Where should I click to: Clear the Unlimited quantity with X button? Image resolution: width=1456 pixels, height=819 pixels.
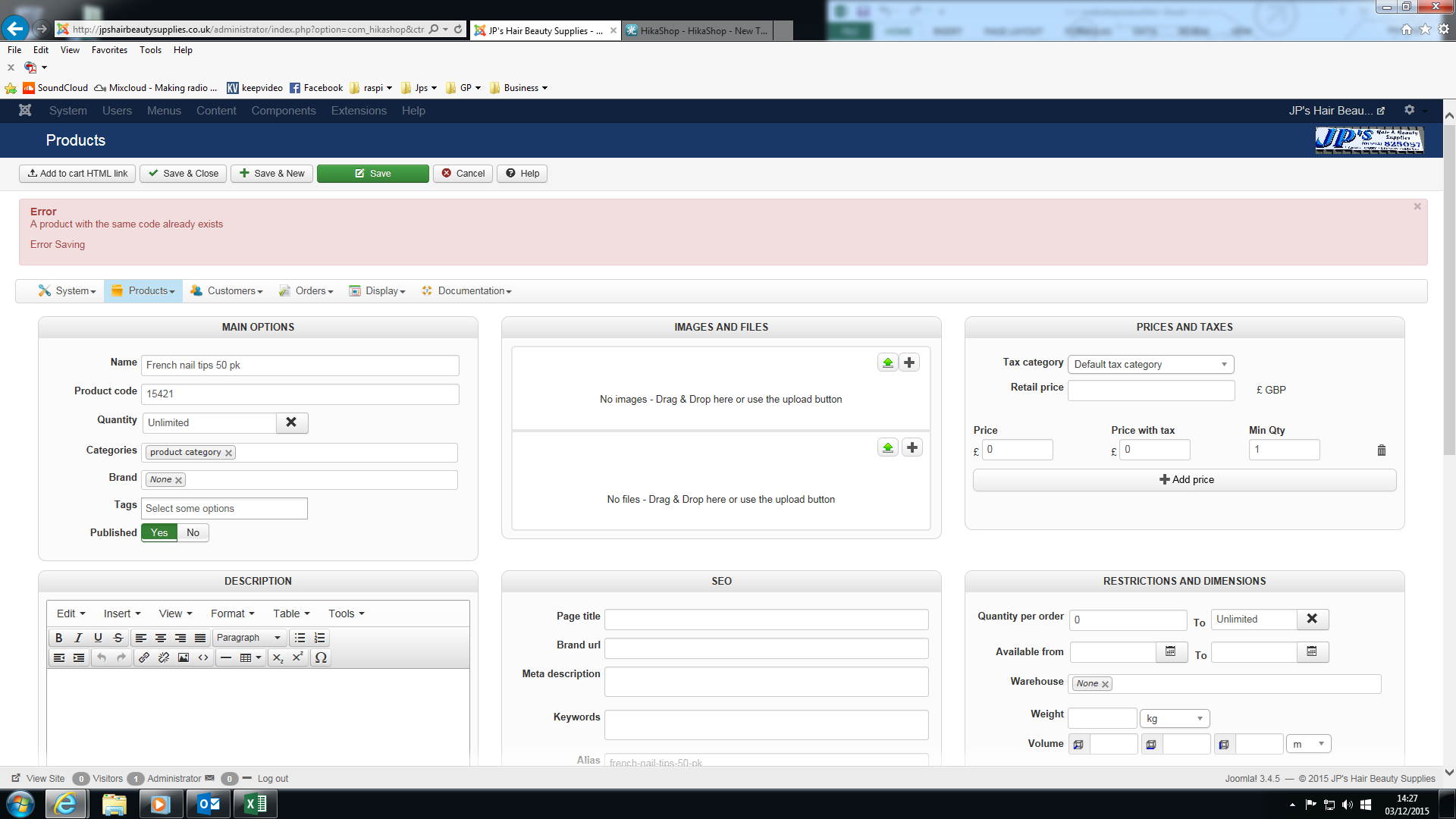291,422
